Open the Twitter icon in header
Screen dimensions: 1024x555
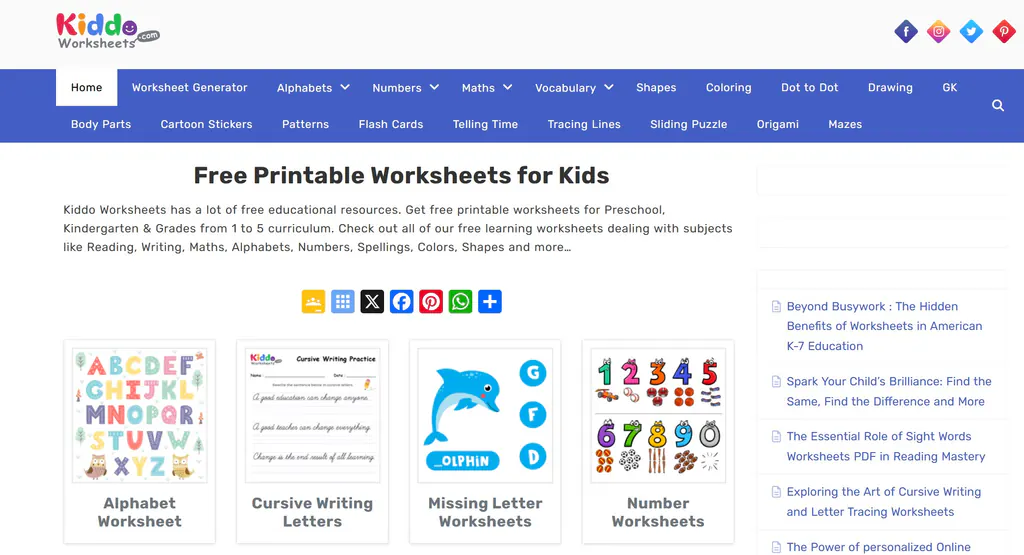(971, 31)
